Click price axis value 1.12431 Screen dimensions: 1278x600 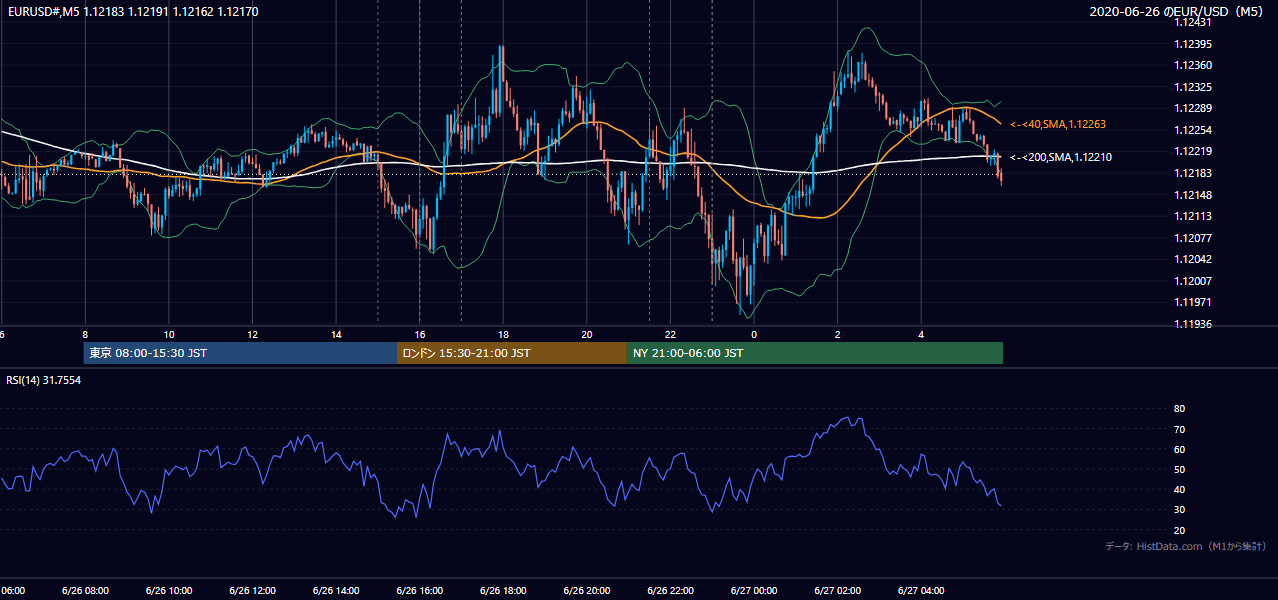[1194, 22]
